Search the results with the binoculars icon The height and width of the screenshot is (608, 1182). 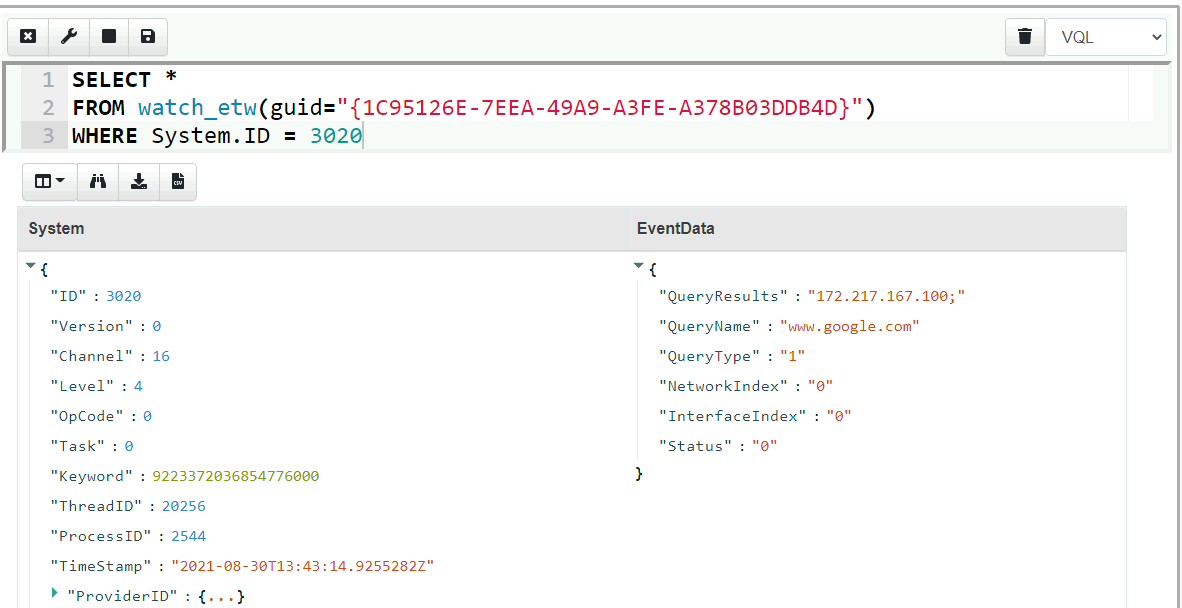[98, 181]
